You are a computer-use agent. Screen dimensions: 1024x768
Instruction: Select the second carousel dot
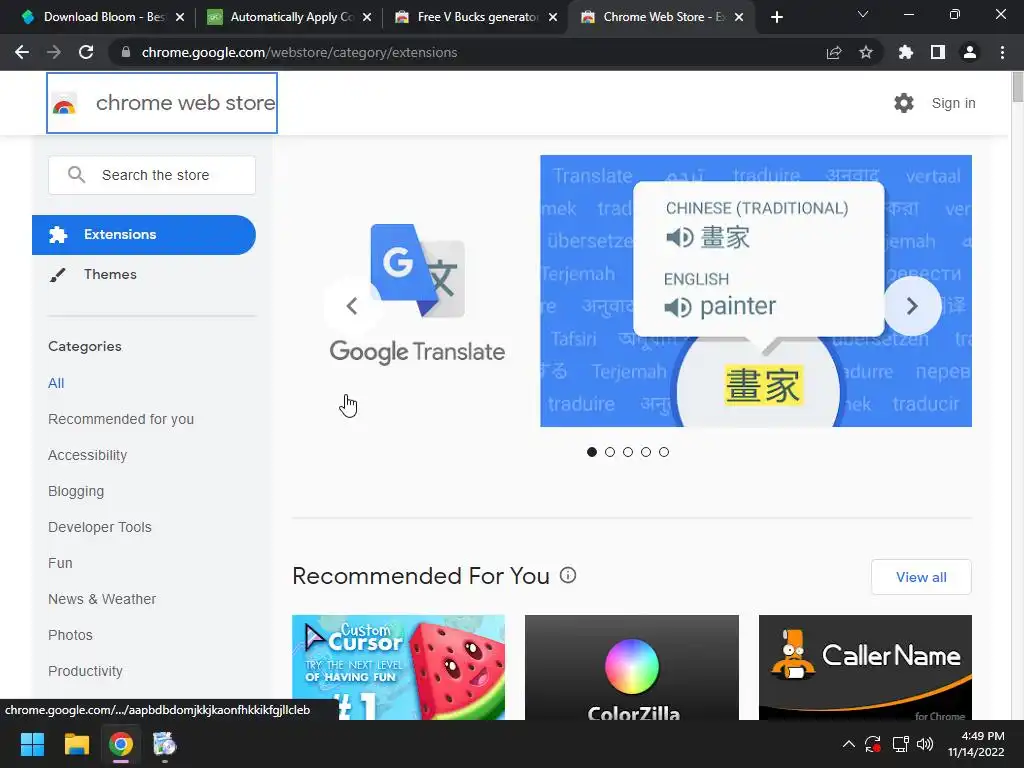[610, 452]
